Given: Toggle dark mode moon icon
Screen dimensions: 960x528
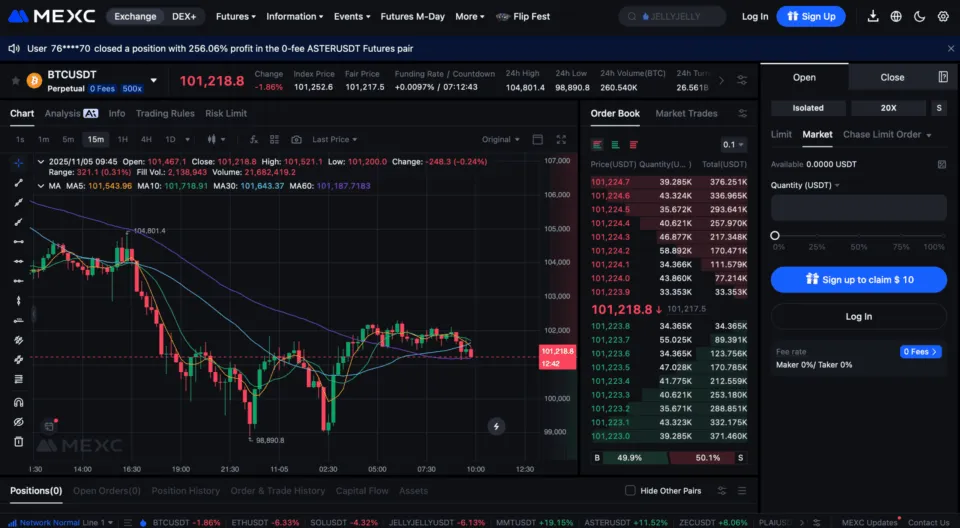Looking at the screenshot, I should (x=920, y=17).
